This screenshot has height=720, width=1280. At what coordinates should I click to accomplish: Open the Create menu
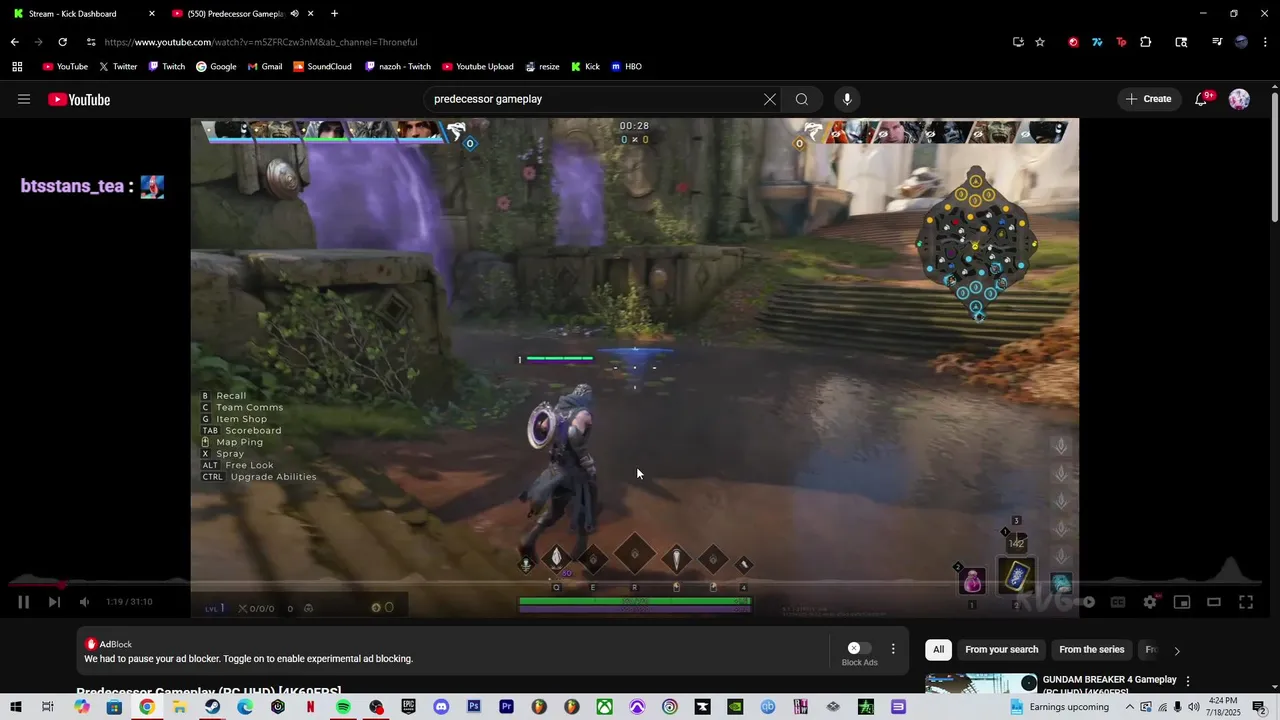click(x=1148, y=99)
